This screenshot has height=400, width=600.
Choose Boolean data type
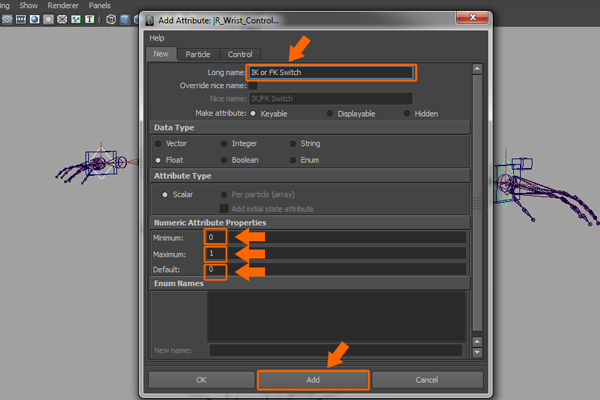click(224, 160)
